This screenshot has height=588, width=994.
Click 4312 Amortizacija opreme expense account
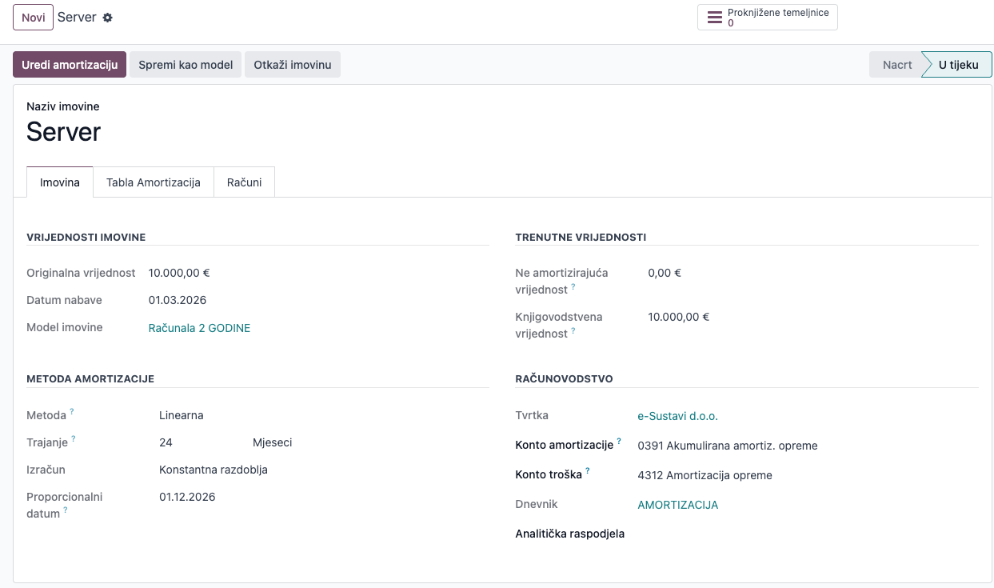[x=705, y=476]
